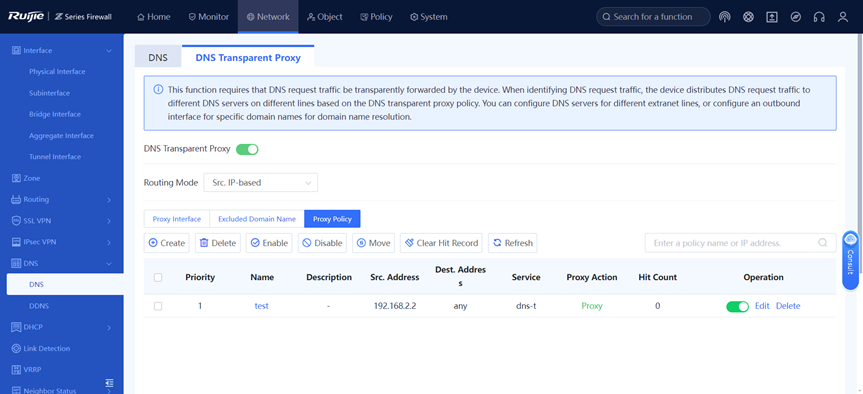Expand the DHCP menu chevron

pos(109,327)
